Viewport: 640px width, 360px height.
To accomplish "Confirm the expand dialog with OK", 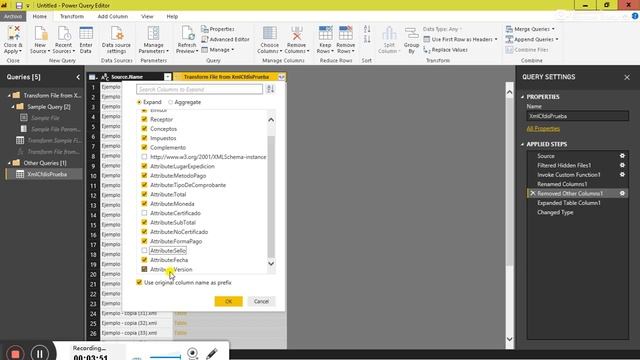I will 229,301.
